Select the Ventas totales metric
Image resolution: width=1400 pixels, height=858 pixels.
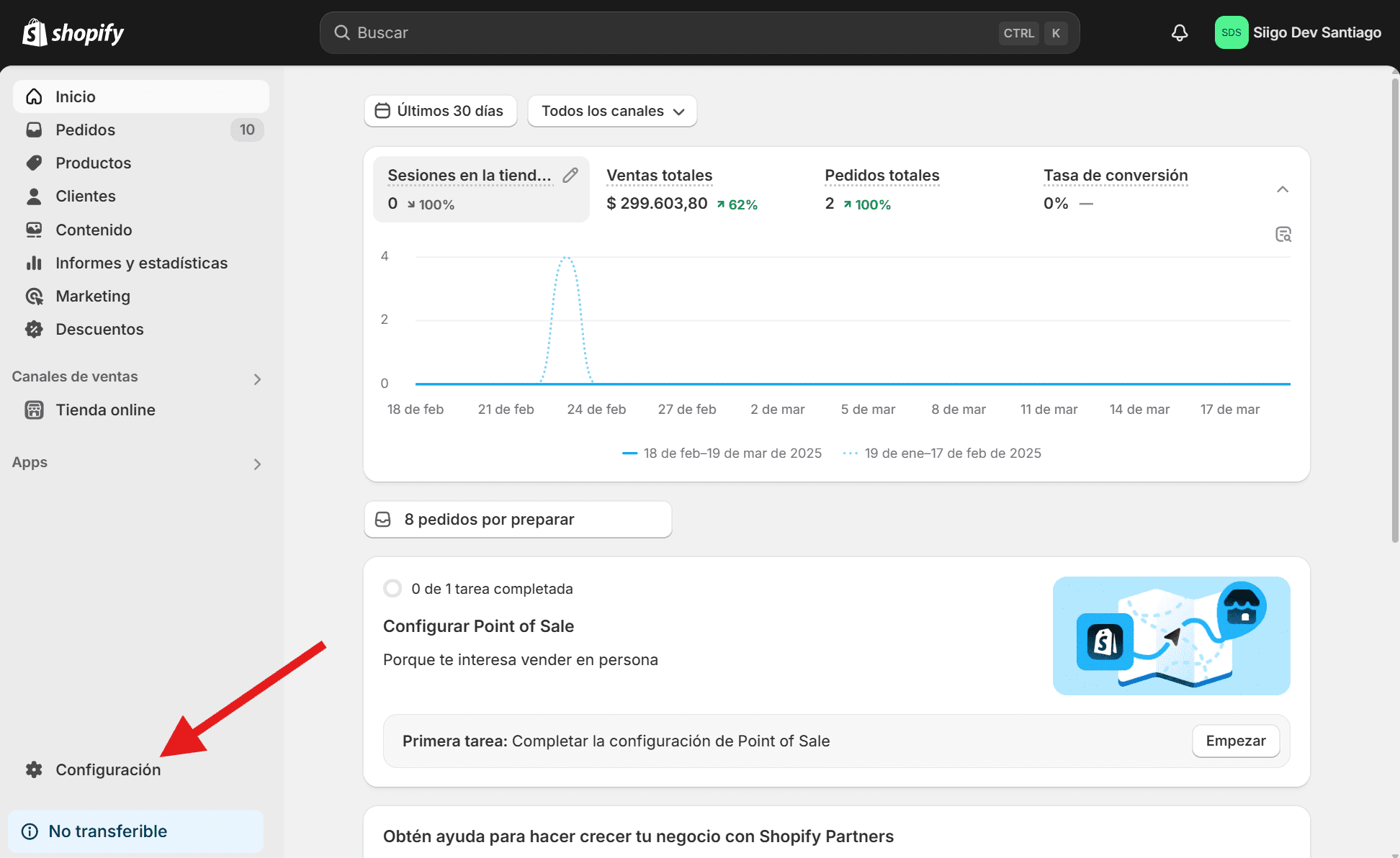[x=682, y=189]
